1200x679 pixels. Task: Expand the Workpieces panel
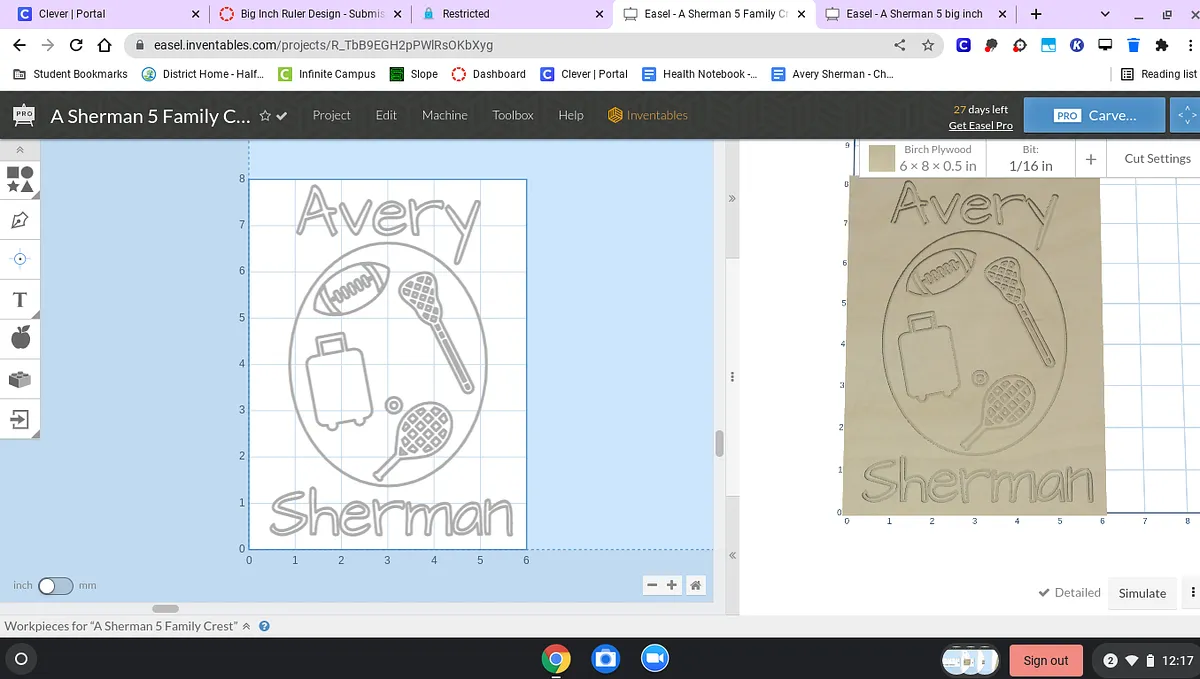(247, 626)
